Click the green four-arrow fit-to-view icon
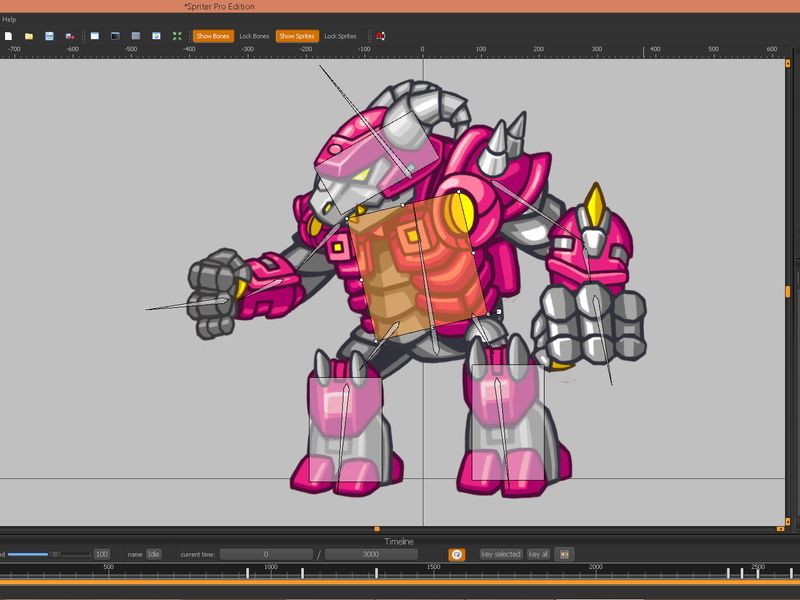 177,36
